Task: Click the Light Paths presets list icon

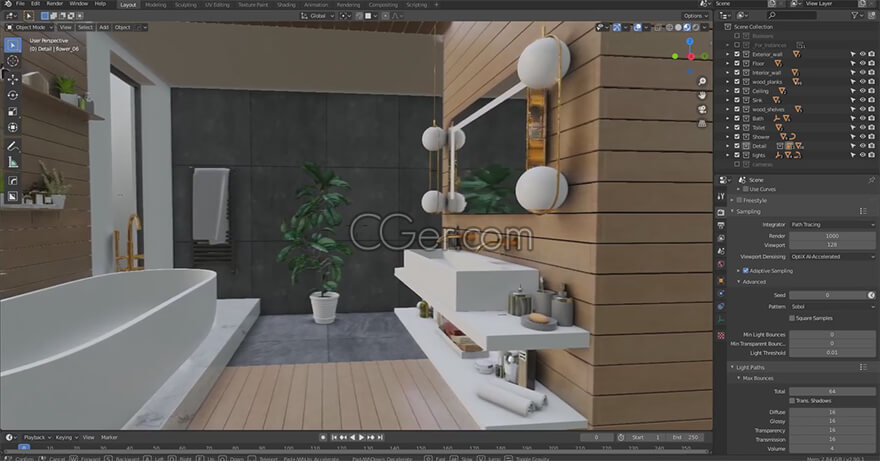Action: (863, 367)
